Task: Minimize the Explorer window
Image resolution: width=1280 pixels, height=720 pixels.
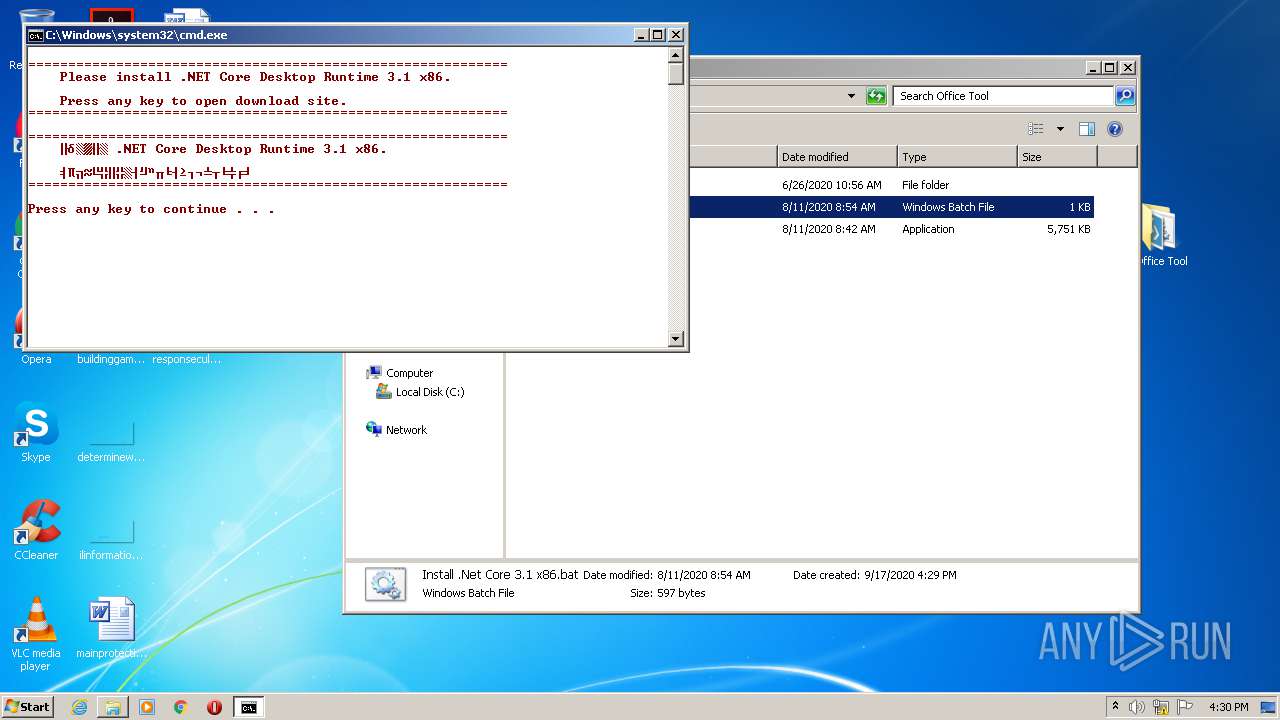Action: pyautogui.click(x=1093, y=68)
